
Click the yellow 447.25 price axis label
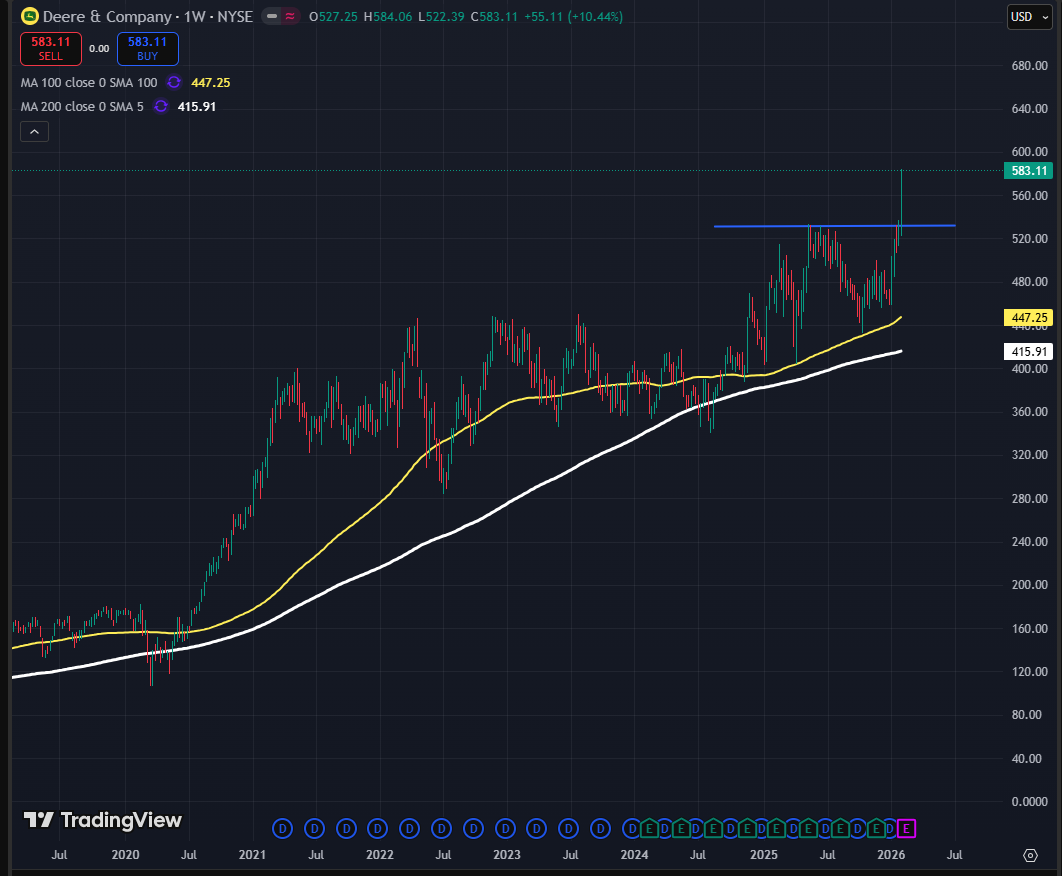(1028, 317)
